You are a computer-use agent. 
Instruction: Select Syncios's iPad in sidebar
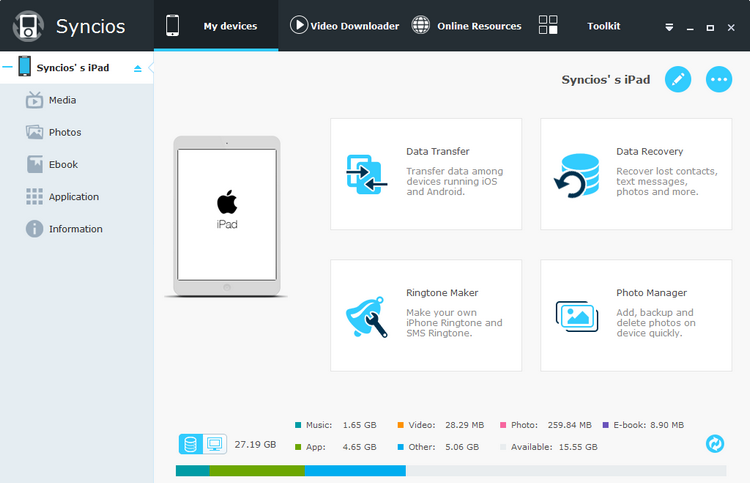coord(77,67)
